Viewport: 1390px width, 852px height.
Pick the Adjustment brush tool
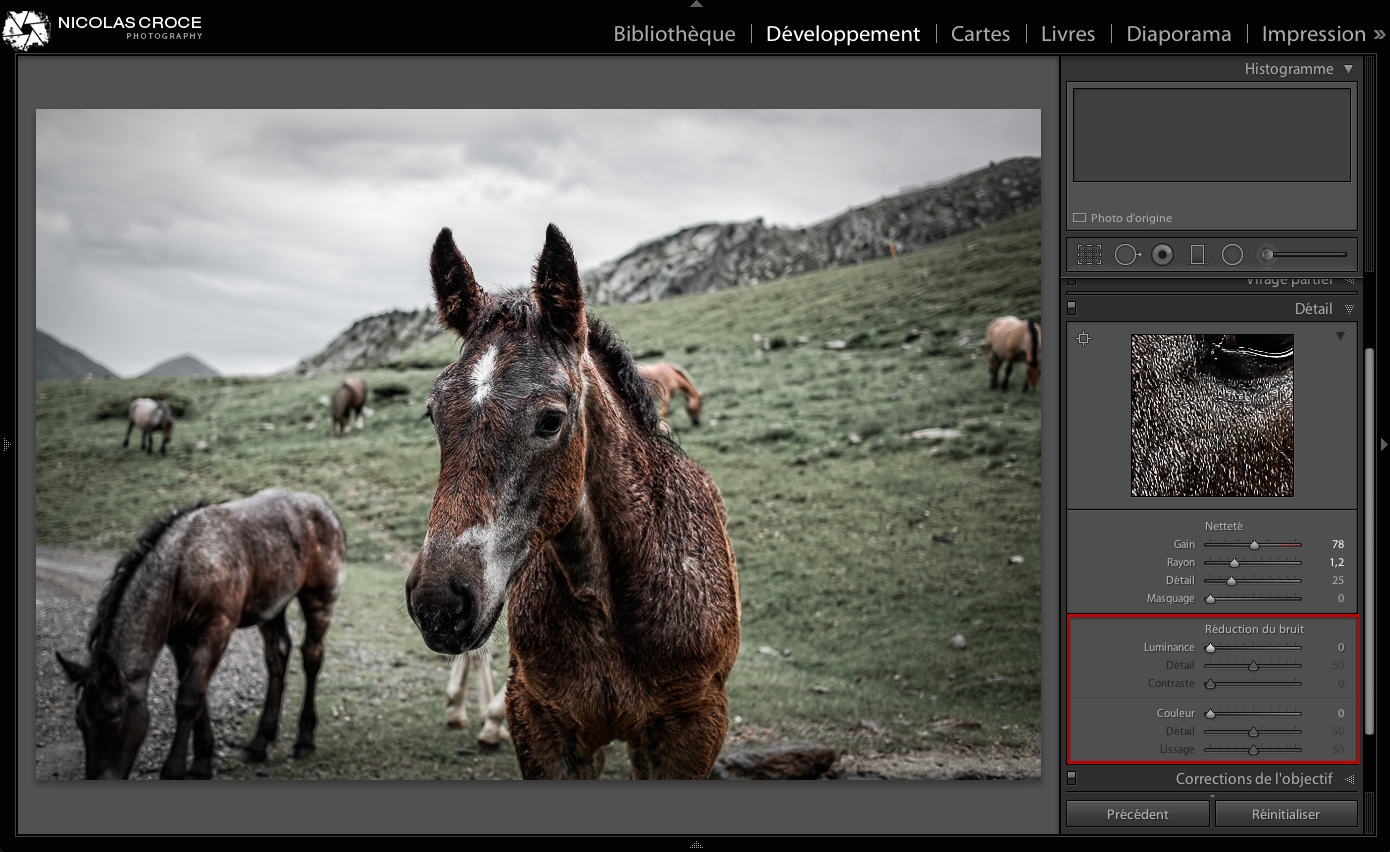[x=1267, y=254]
